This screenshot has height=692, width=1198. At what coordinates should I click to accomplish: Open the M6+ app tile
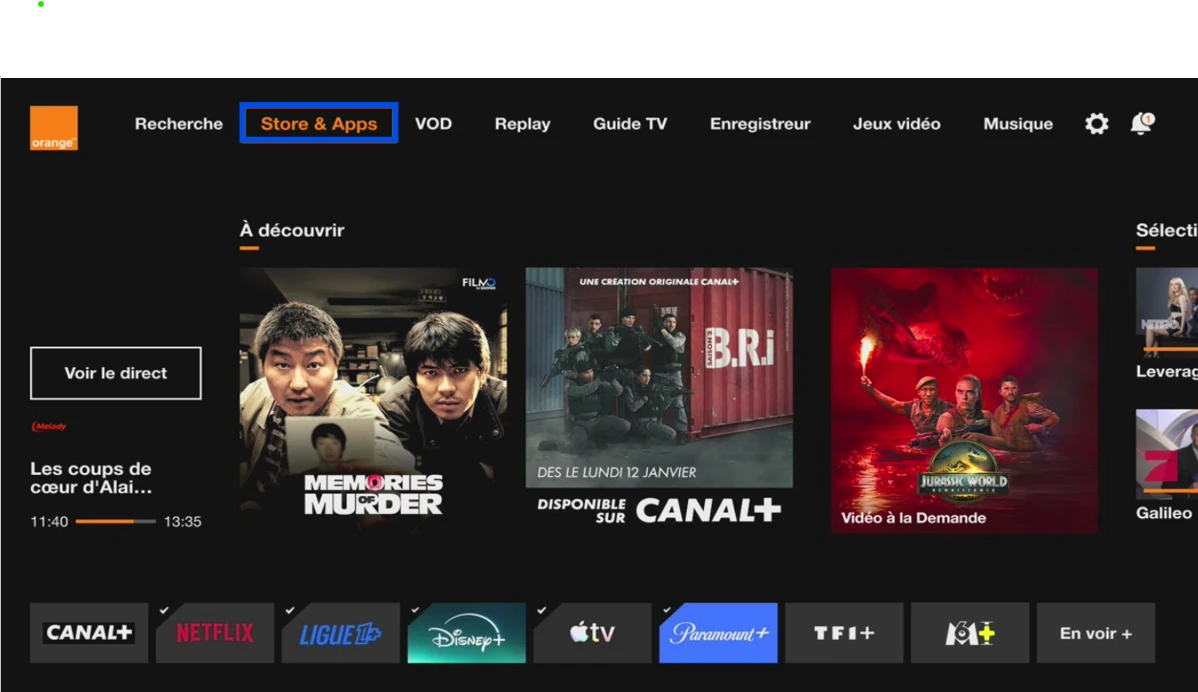tap(969, 633)
